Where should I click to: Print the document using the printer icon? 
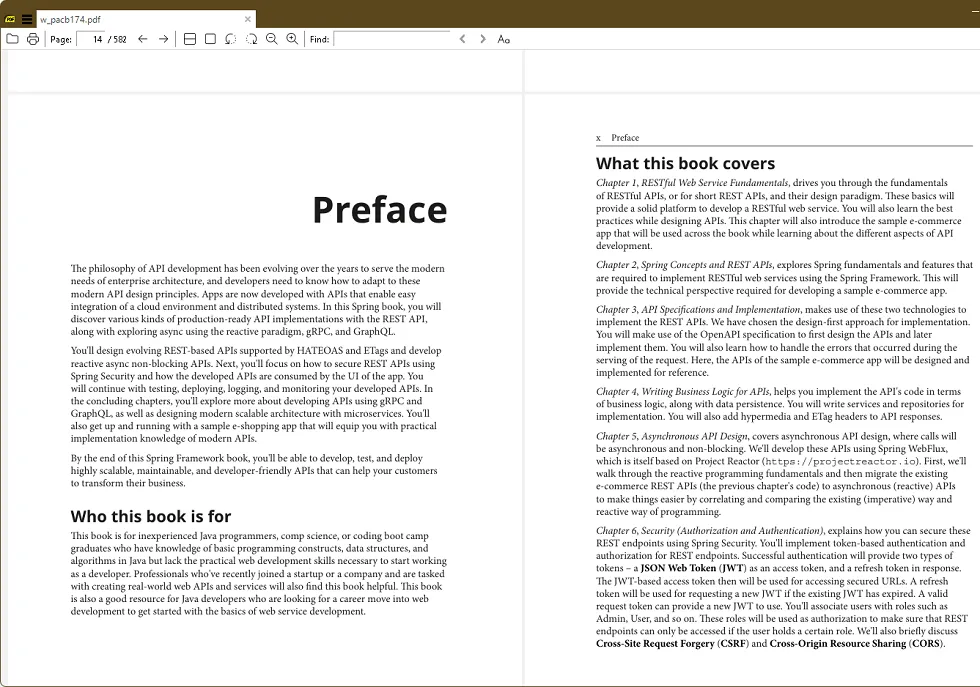click(33, 39)
